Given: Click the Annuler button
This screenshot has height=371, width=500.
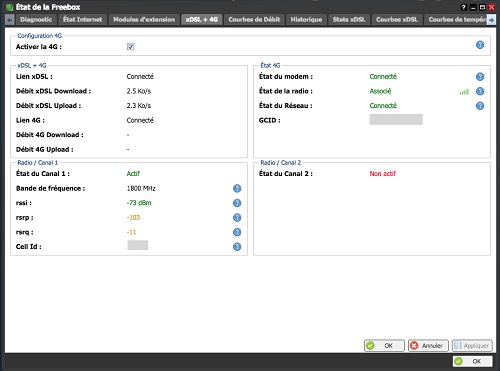Looking at the screenshot, I should [x=428, y=346].
